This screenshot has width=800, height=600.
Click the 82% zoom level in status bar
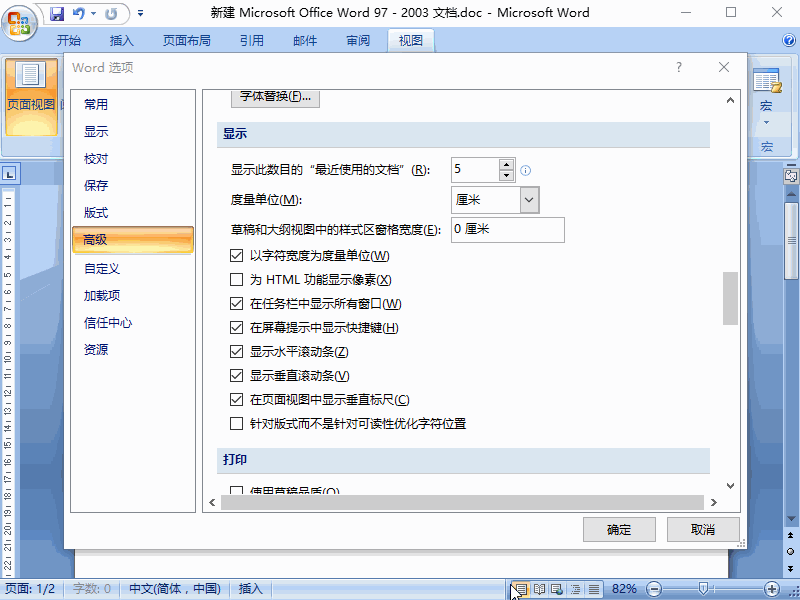point(624,589)
